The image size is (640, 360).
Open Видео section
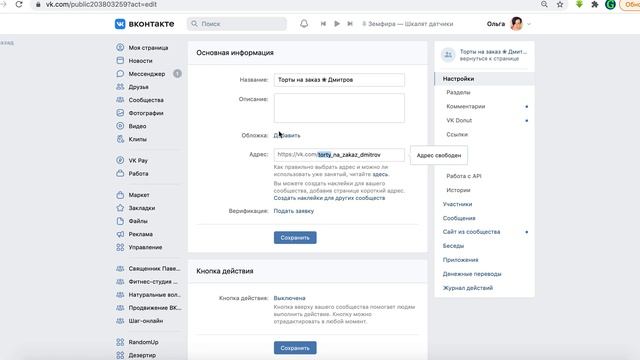(x=131, y=126)
